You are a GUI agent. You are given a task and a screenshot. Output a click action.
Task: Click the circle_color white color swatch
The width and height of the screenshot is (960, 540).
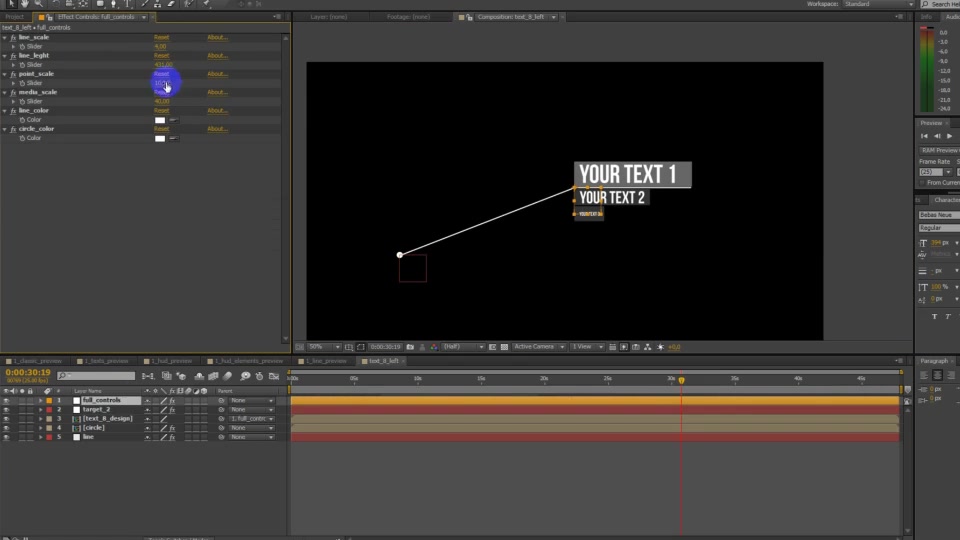coord(160,138)
